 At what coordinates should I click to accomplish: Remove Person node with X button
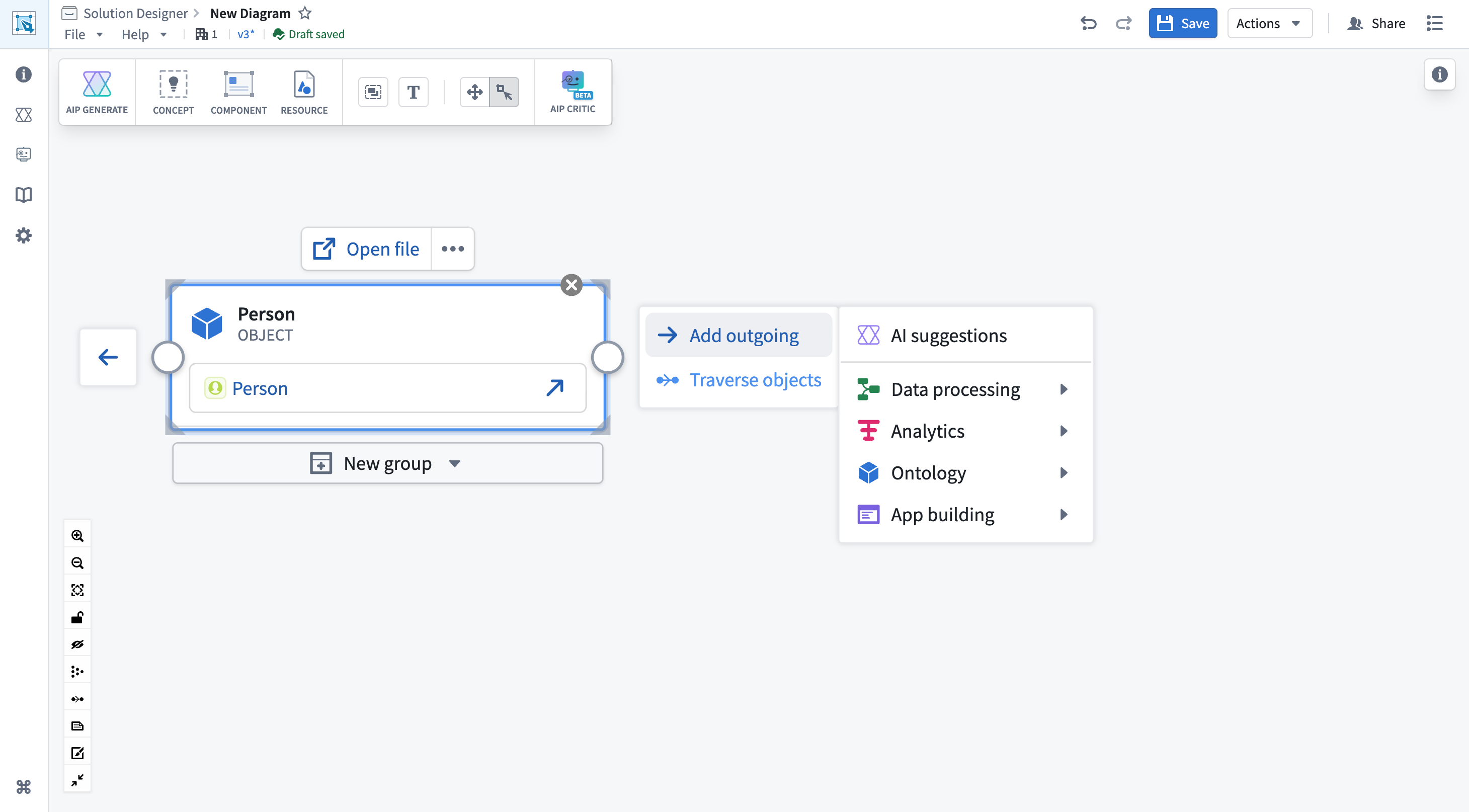click(x=572, y=285)
